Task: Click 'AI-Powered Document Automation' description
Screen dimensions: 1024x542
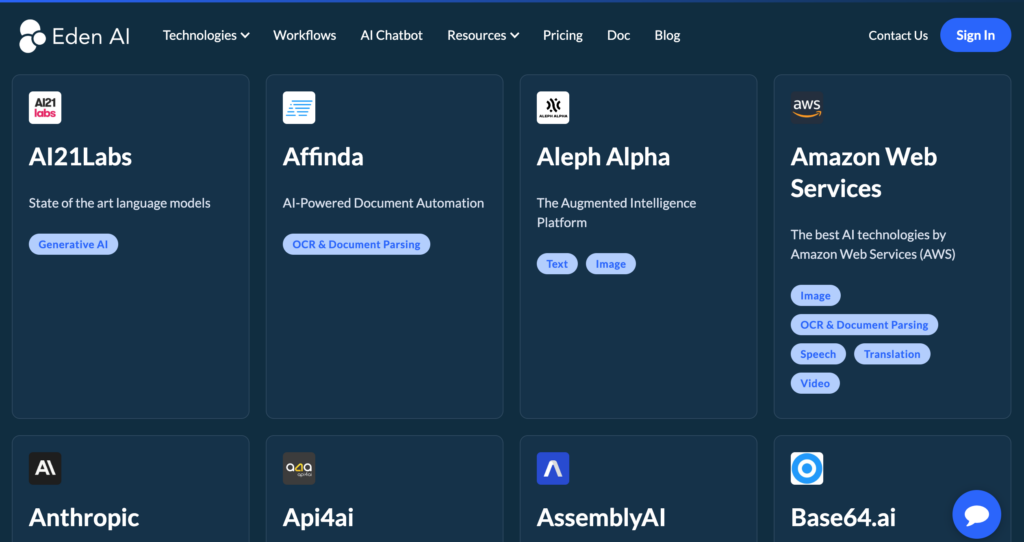Action: pyautogui.click(x=383, y=203)
